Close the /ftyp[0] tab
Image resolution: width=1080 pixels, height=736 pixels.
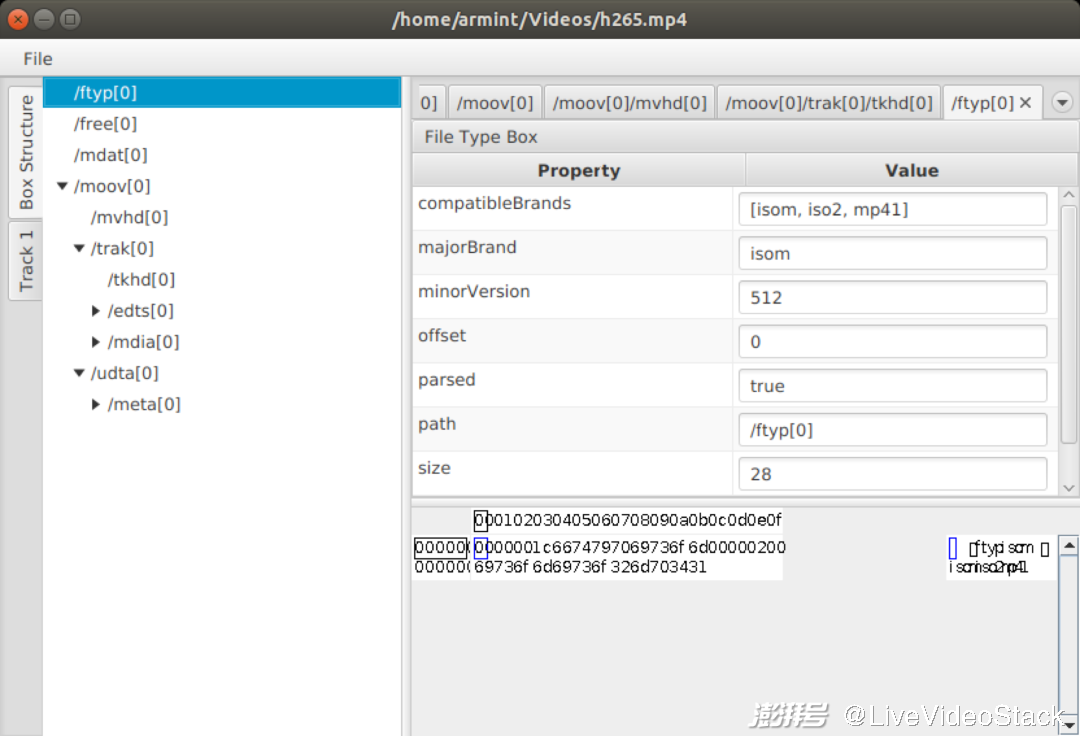(x=1026, y=103)
